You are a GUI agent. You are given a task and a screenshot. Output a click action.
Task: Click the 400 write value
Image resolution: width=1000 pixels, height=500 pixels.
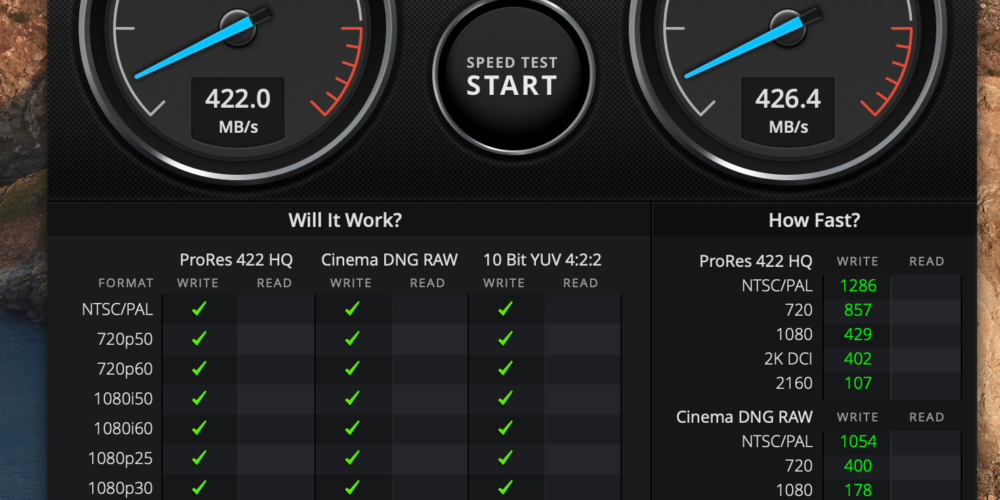(x=858, y=466)
